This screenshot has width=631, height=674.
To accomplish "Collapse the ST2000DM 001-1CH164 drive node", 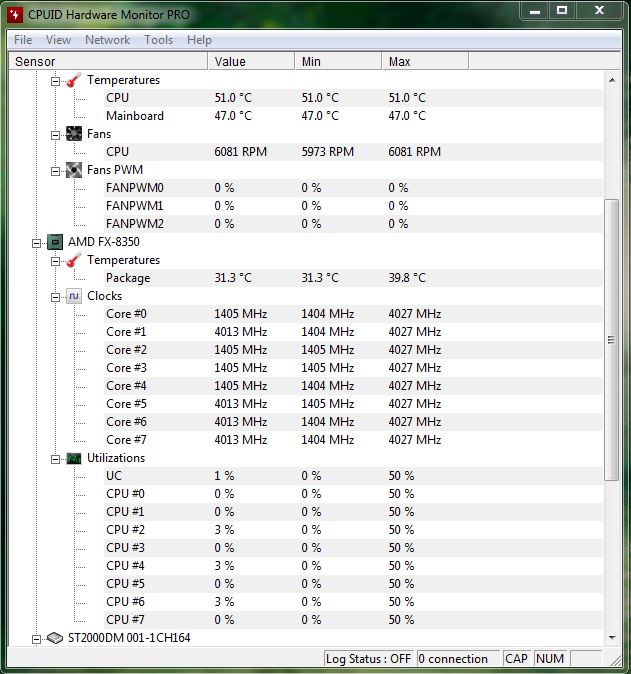I will [x=37, y=639].
